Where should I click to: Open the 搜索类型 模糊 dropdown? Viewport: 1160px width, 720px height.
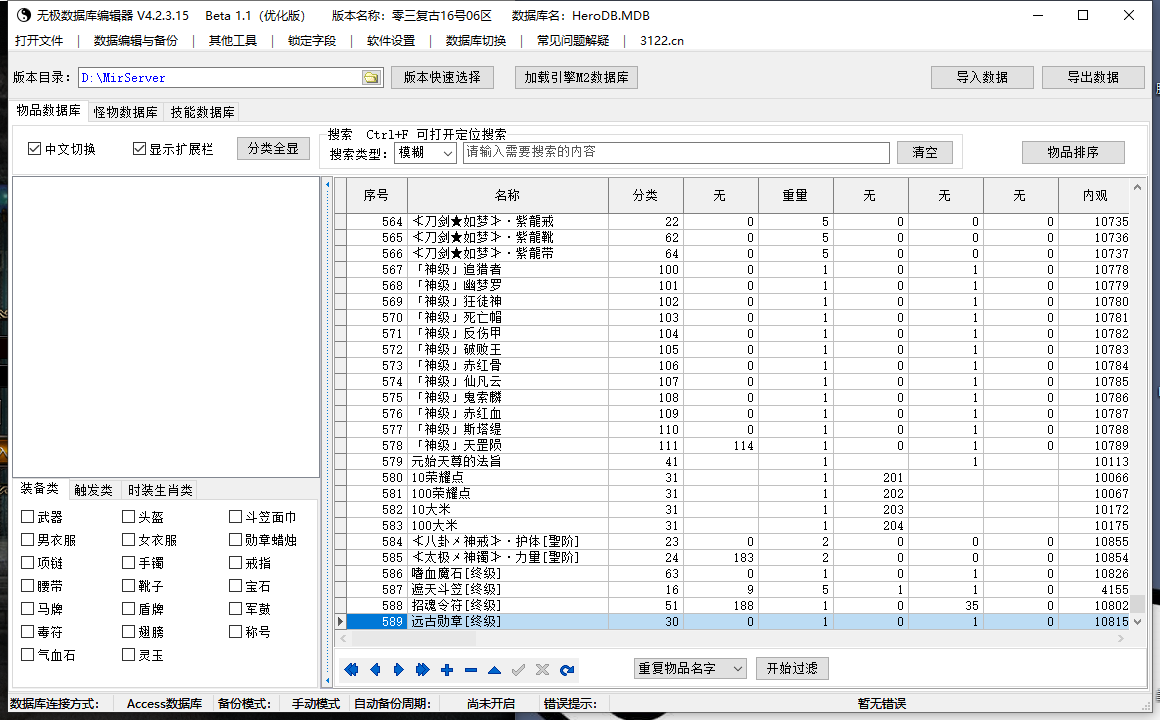tap(425, 152)
